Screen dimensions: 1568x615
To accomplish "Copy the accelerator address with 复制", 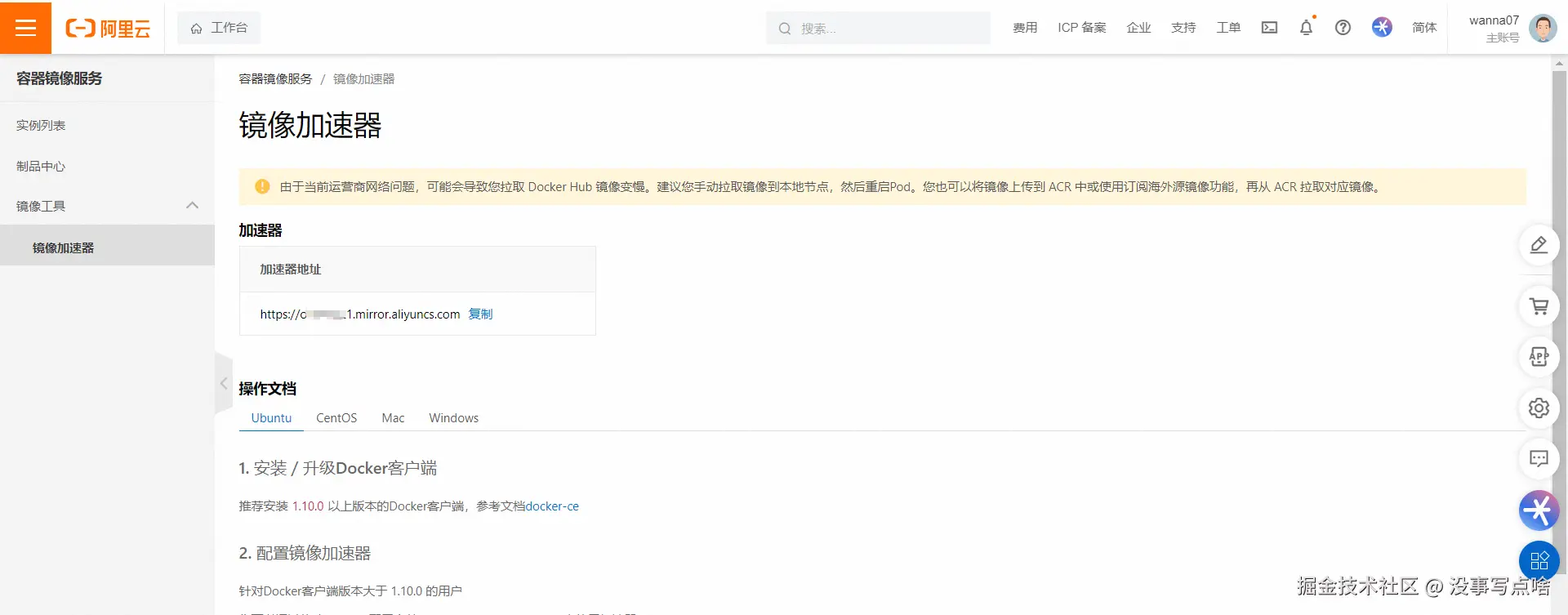I will coord(480,314).
